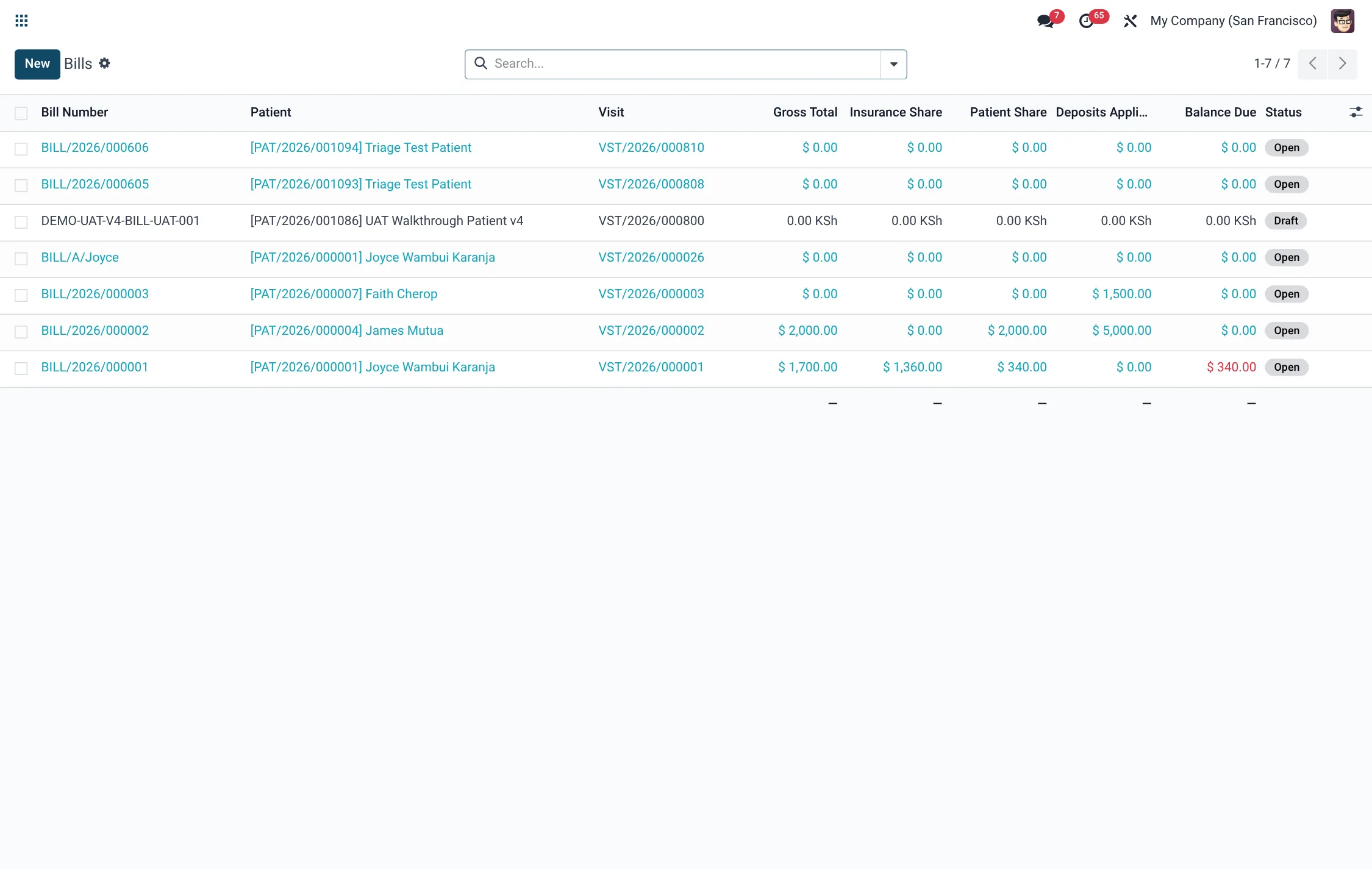
Task: Sort by Patient column header
Action: click(271, 112)
